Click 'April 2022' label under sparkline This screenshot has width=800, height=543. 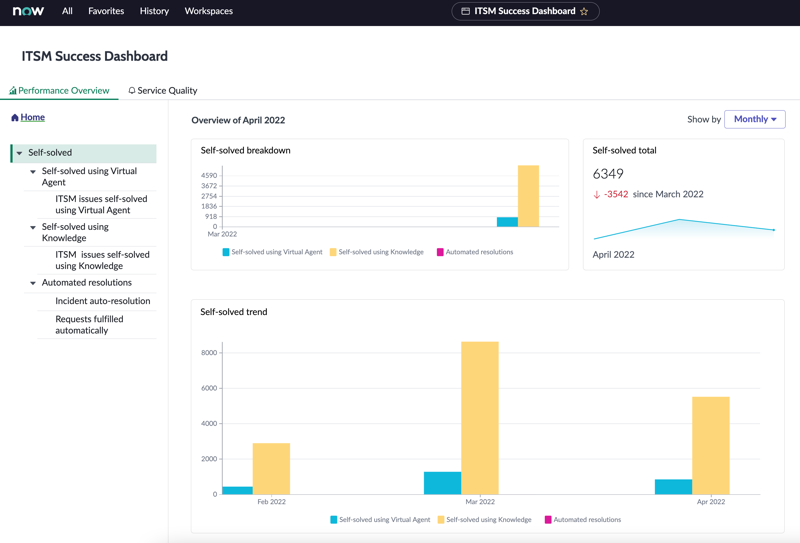point(613,255)
